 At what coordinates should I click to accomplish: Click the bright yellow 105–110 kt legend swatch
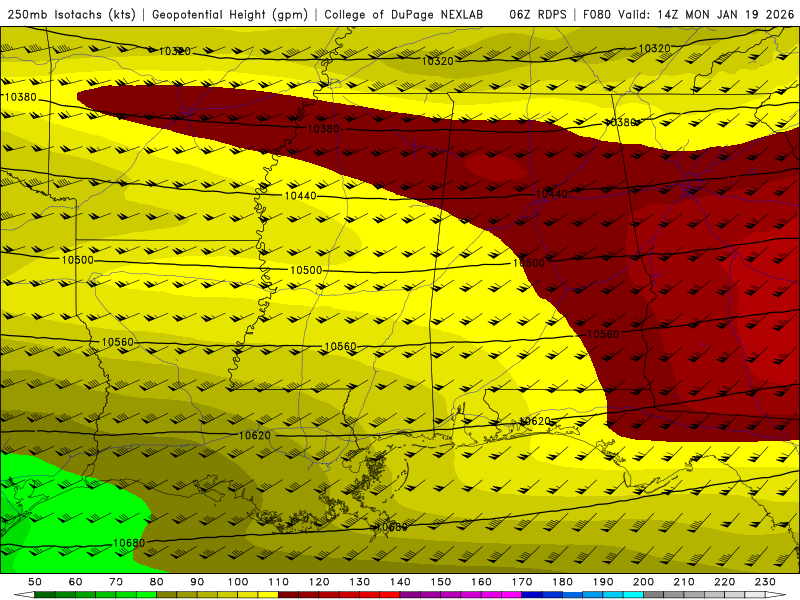(268, 595)
